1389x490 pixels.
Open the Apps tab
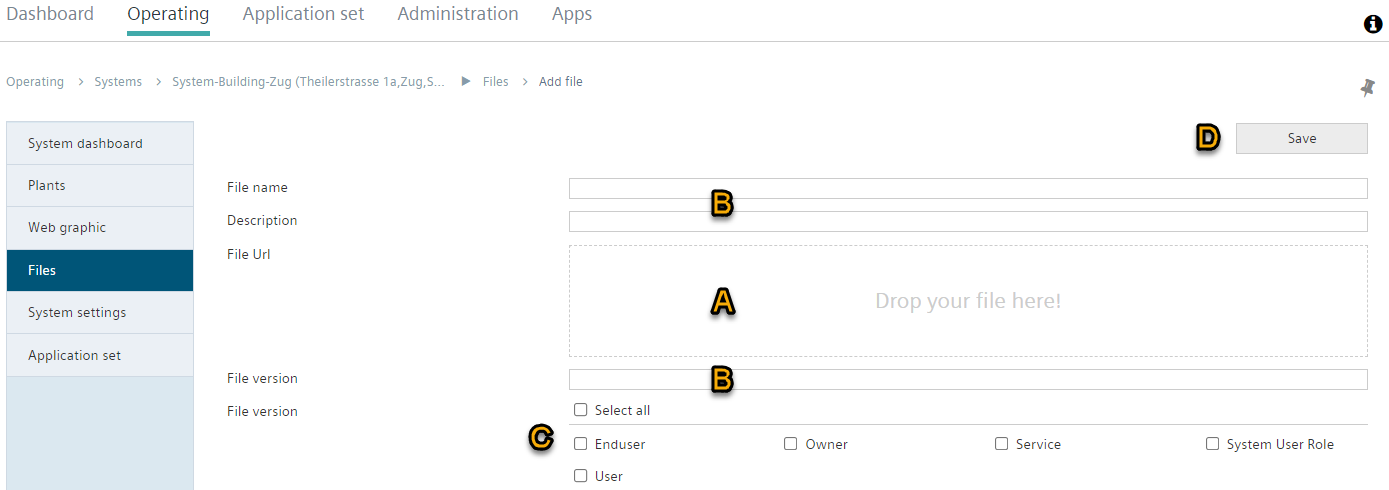(572, 14)
